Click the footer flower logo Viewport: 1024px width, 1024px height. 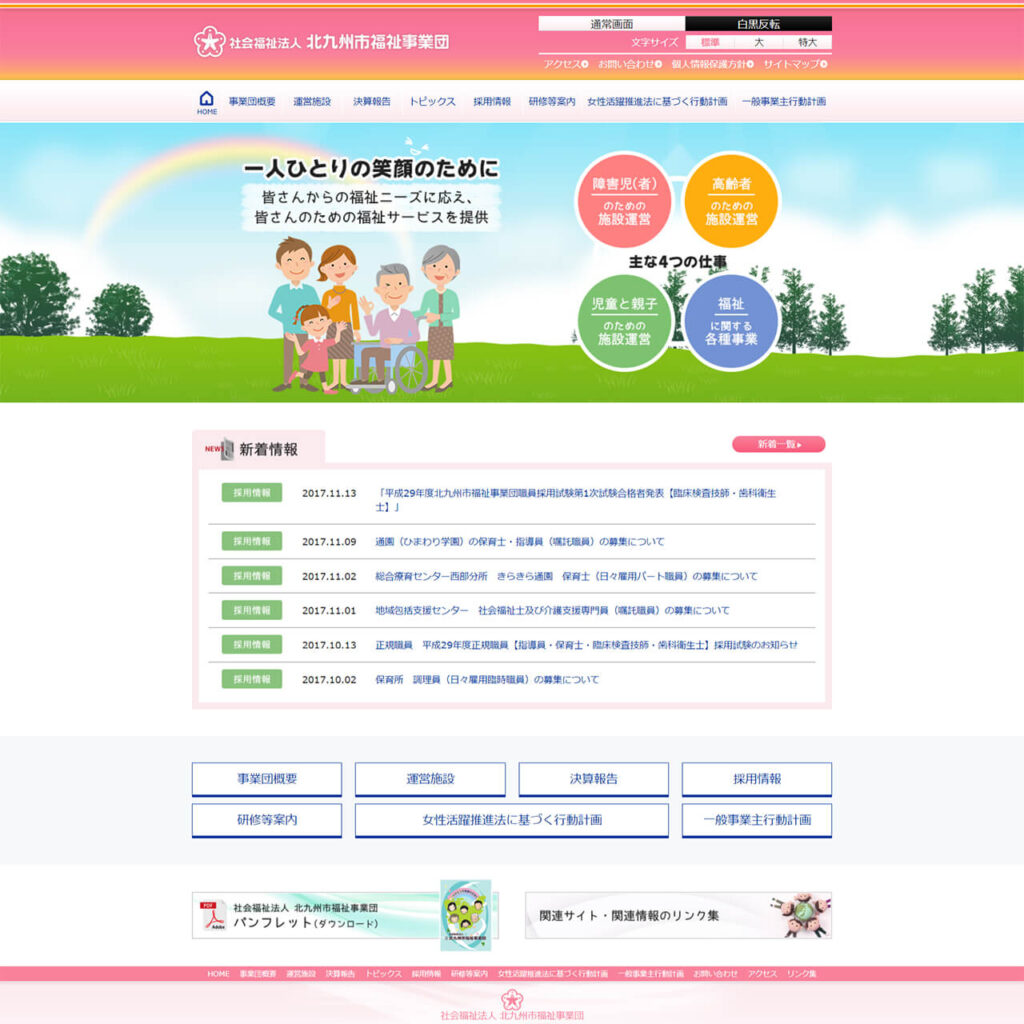(x=512, y=999)
